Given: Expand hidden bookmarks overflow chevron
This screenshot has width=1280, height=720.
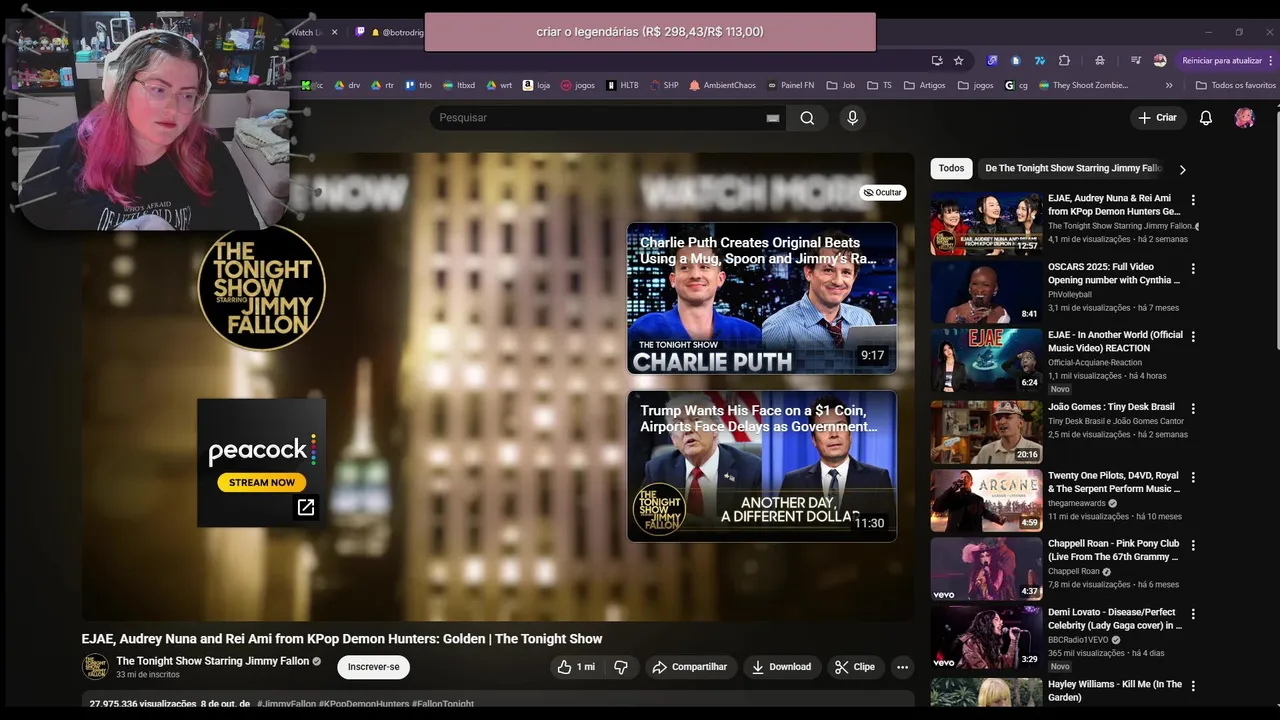Looking at the screenshot, I should (1169, 85).
